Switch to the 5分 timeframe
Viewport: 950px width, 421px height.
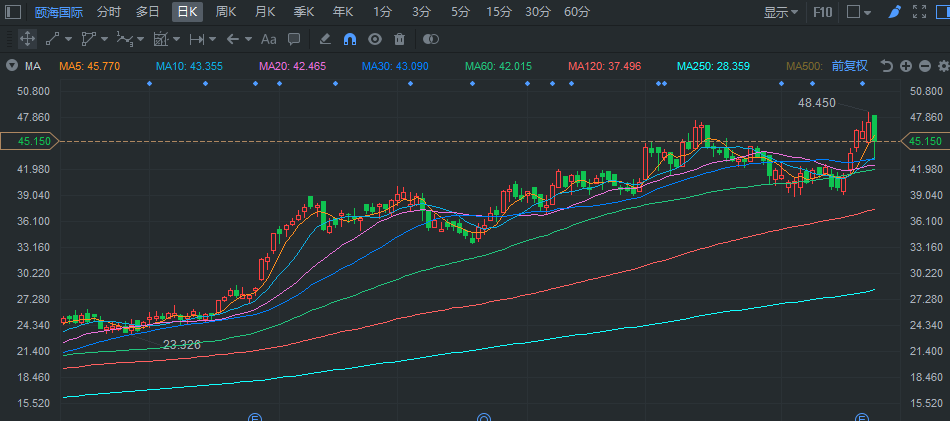click(460, 12)
